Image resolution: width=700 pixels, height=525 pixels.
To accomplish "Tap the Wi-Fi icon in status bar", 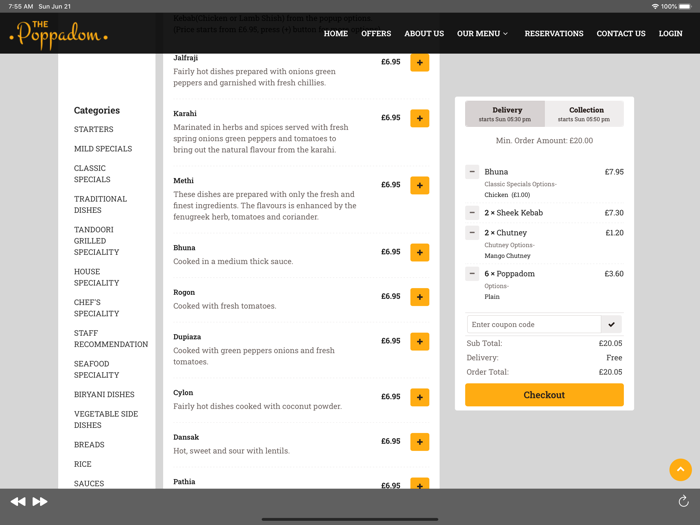I will [x=655, y=7].
